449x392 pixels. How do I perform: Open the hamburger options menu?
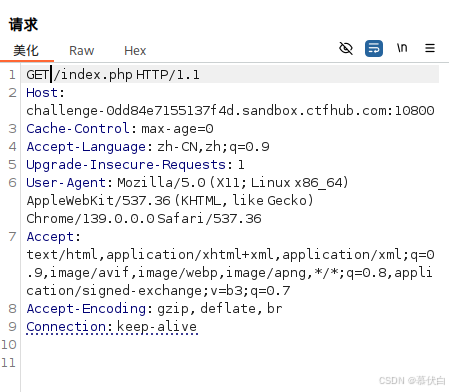click(430, 48)
